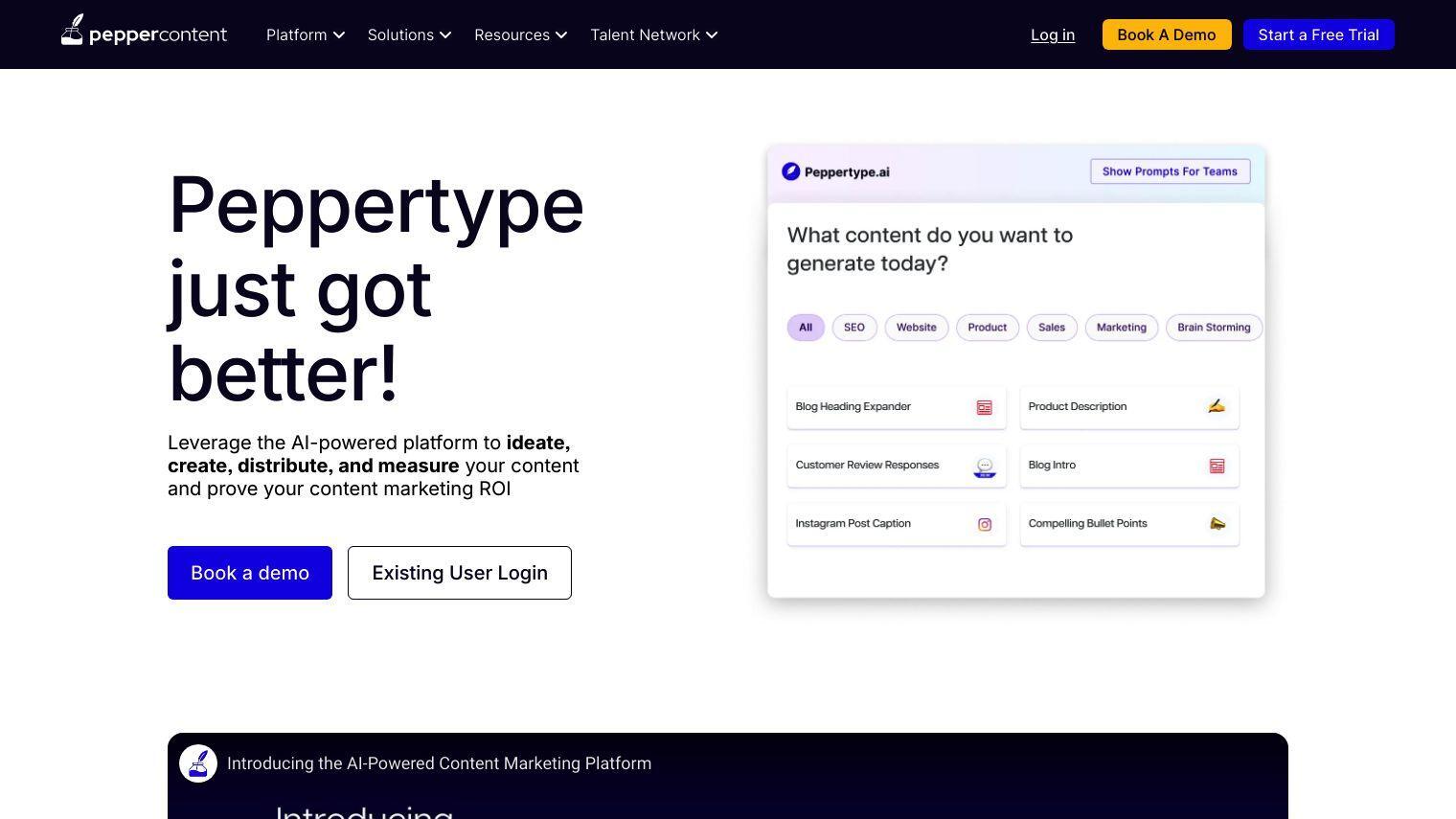Open the Platform menu

(x=305, y=34)
